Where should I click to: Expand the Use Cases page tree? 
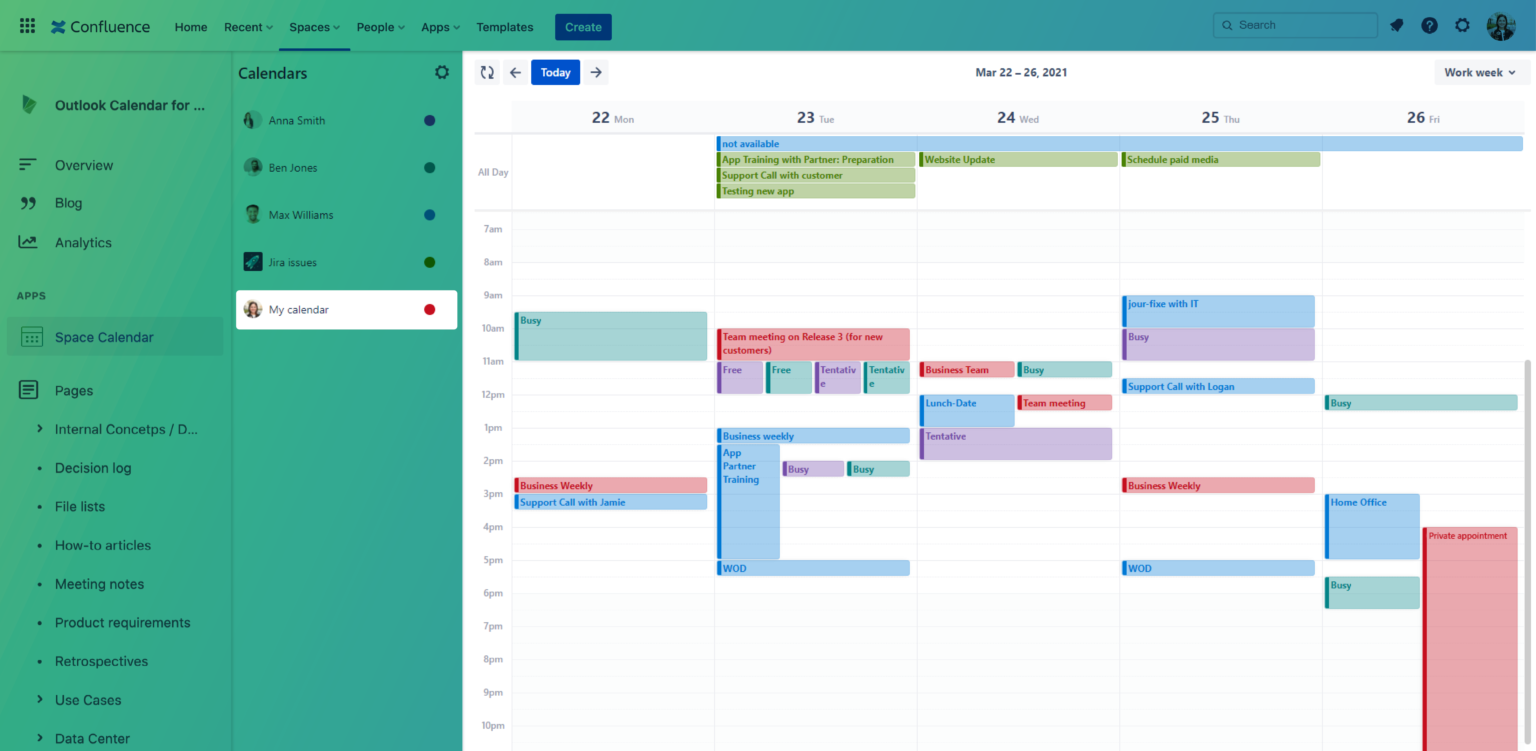click(x=38, y=700)
